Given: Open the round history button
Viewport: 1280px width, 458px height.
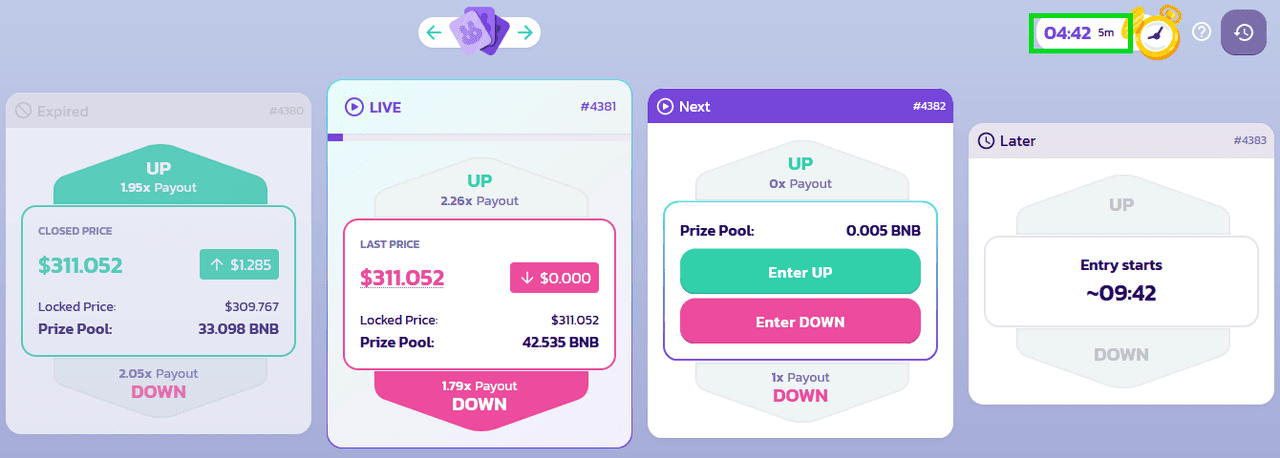Looking at the screenshot, I should tap(1243, 32).
